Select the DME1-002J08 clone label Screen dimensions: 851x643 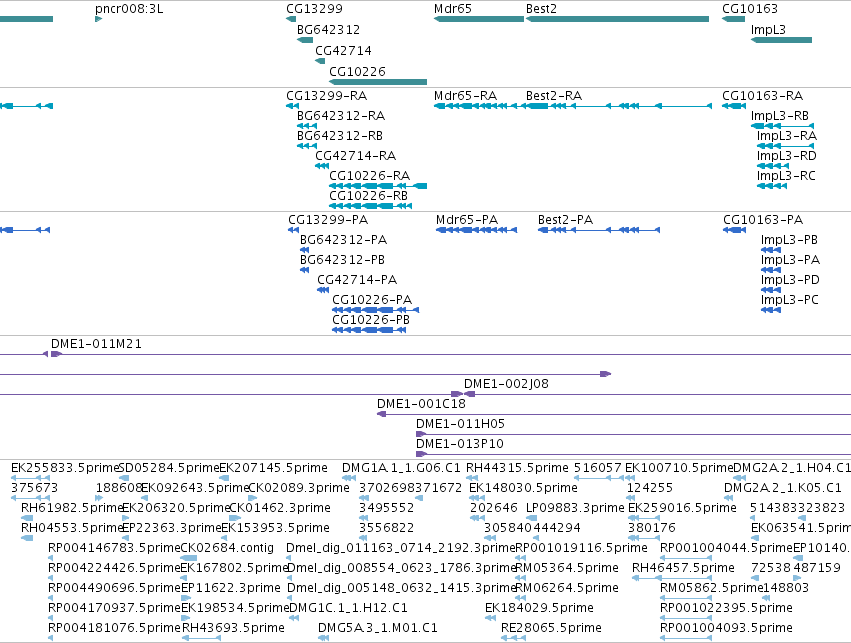point(506,385)
